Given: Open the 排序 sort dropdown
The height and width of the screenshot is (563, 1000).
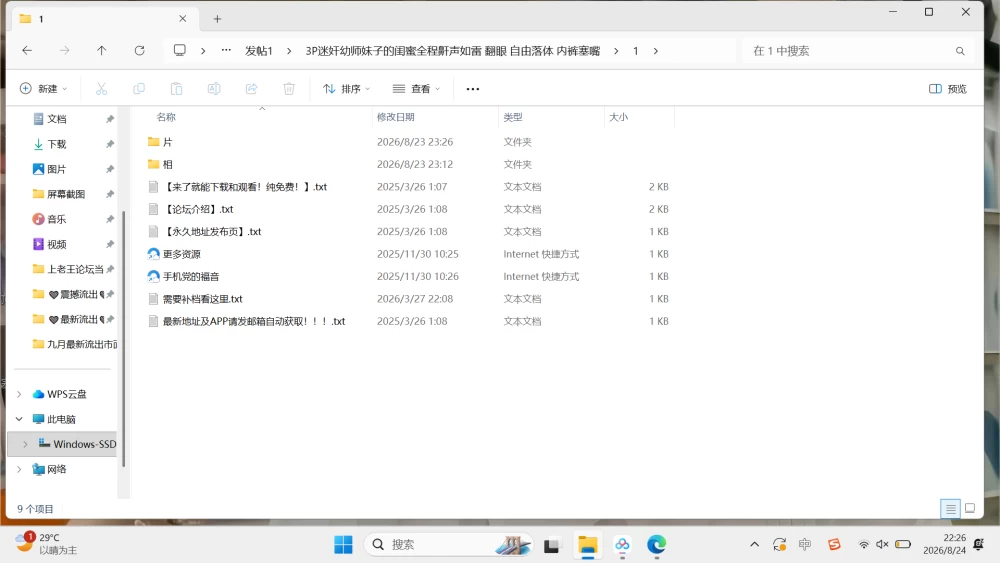Looking at the screenshot, I should (346, 89).
